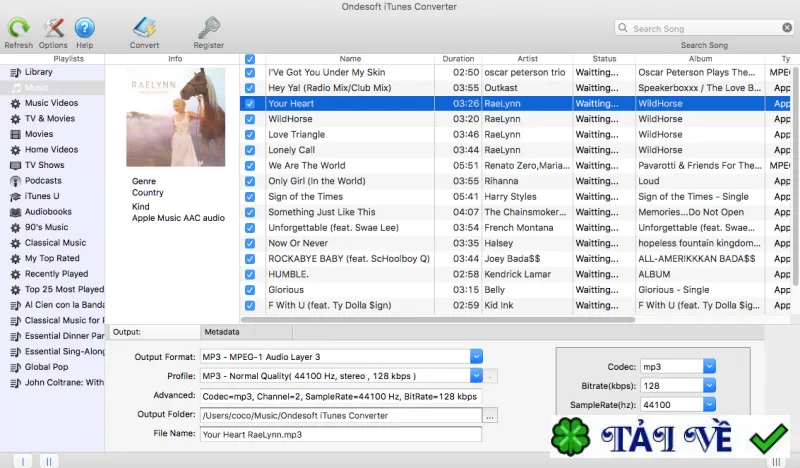
Task: Open the iTunes U playlist icon
Action: pos(16,196)
